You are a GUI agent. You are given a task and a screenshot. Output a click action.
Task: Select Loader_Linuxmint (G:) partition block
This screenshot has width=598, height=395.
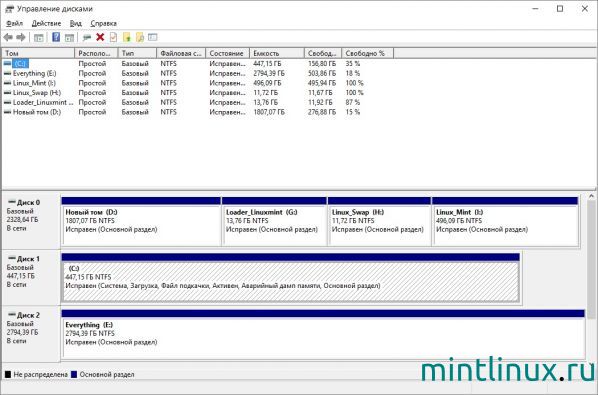click(274, 222)
